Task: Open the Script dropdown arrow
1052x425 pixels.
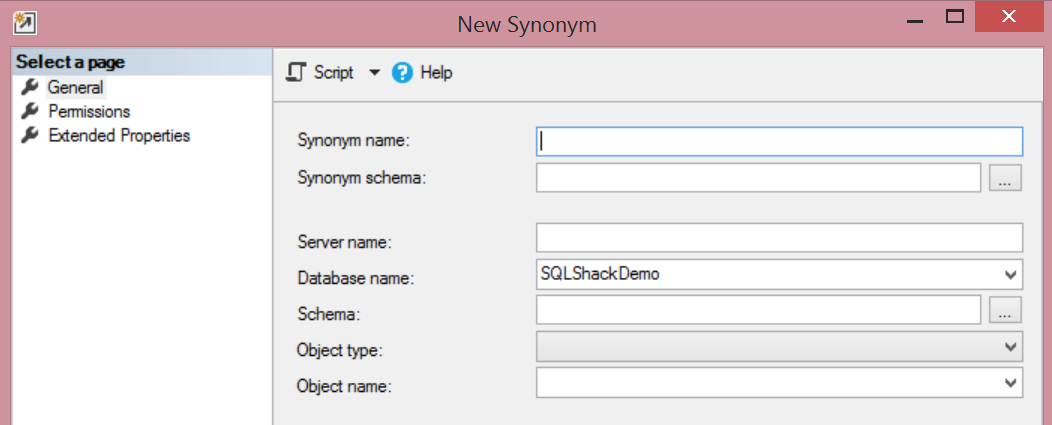Action: 374,72
